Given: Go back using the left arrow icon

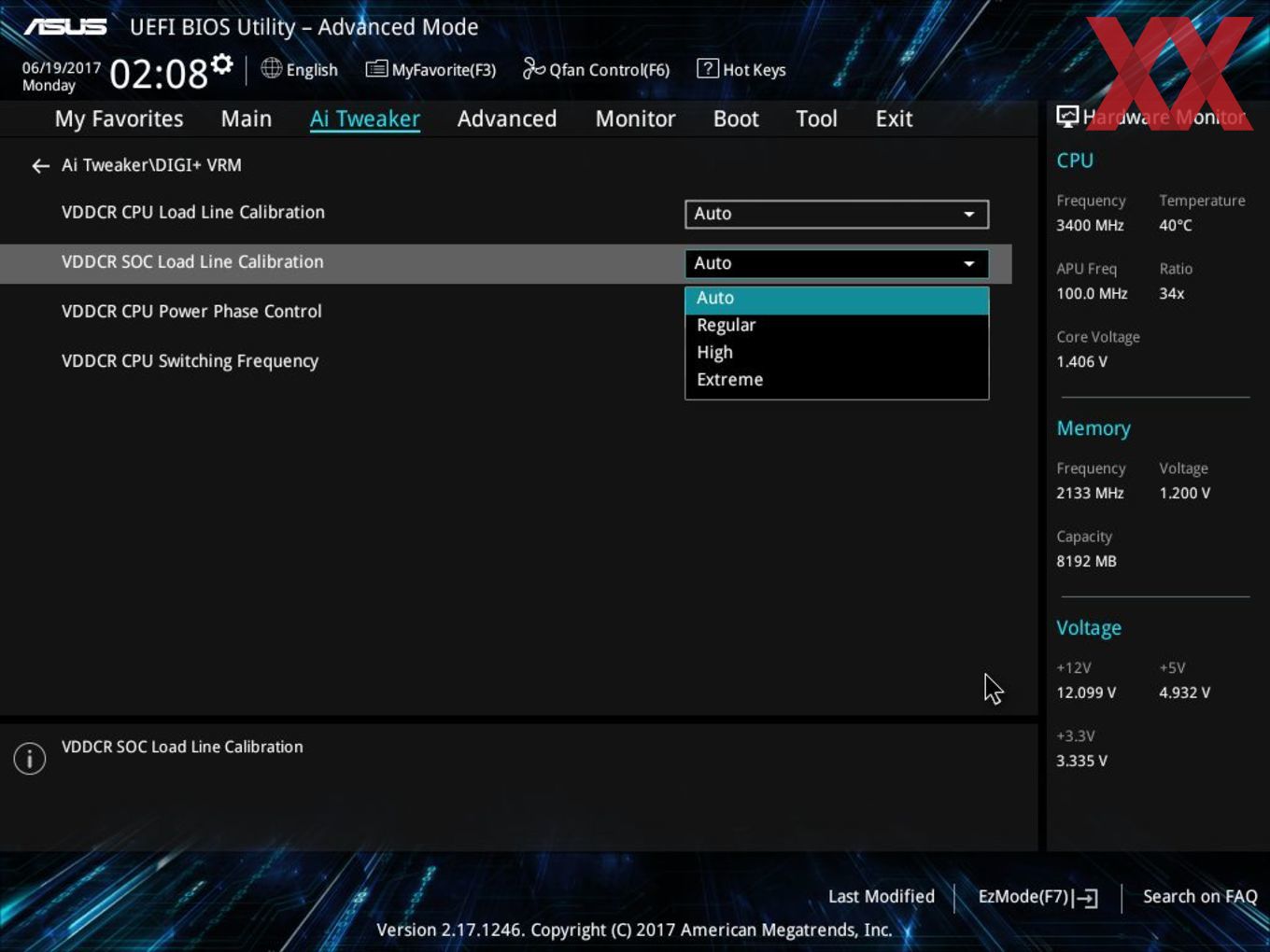Looking at the screenshot, I should 40,166.
